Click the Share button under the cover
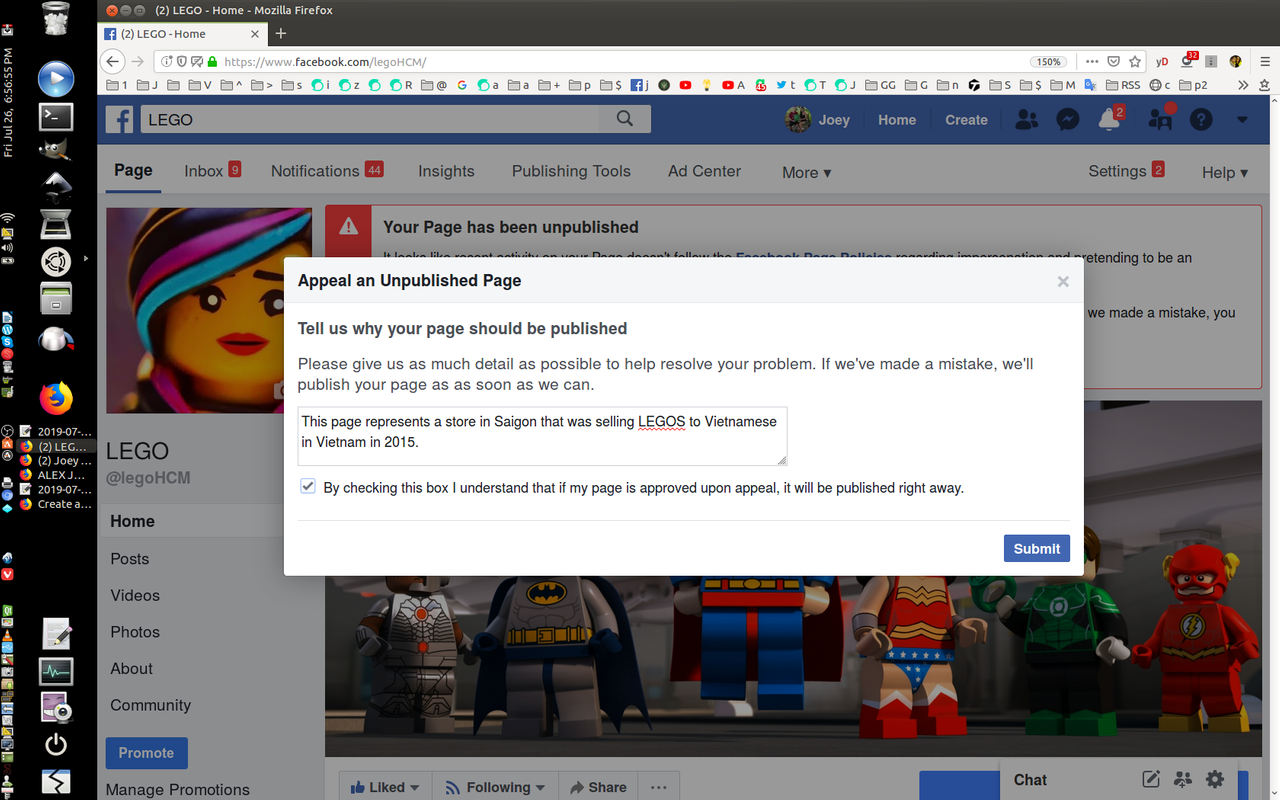1280x800 pixels. point(598,787)
